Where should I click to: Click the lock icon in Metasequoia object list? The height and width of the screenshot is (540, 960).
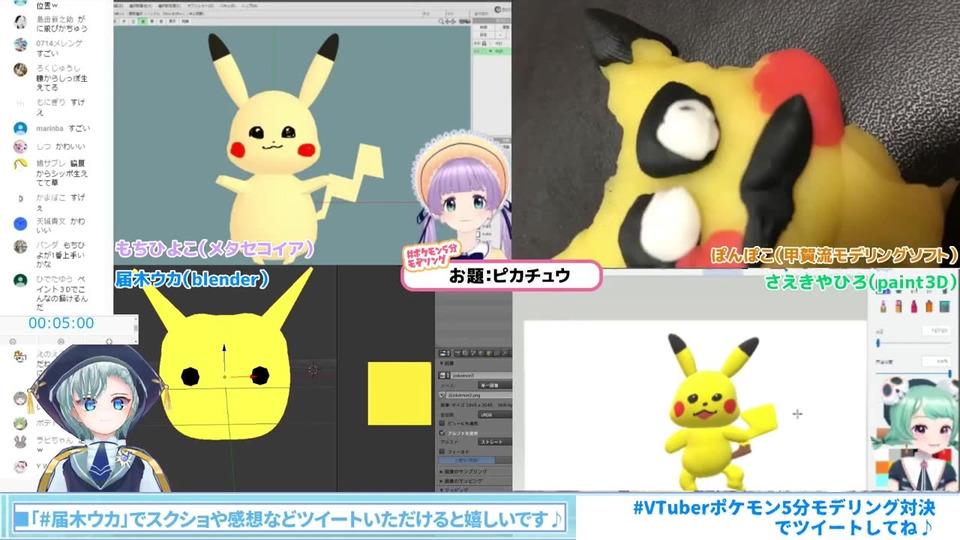(x=484, y=43)
